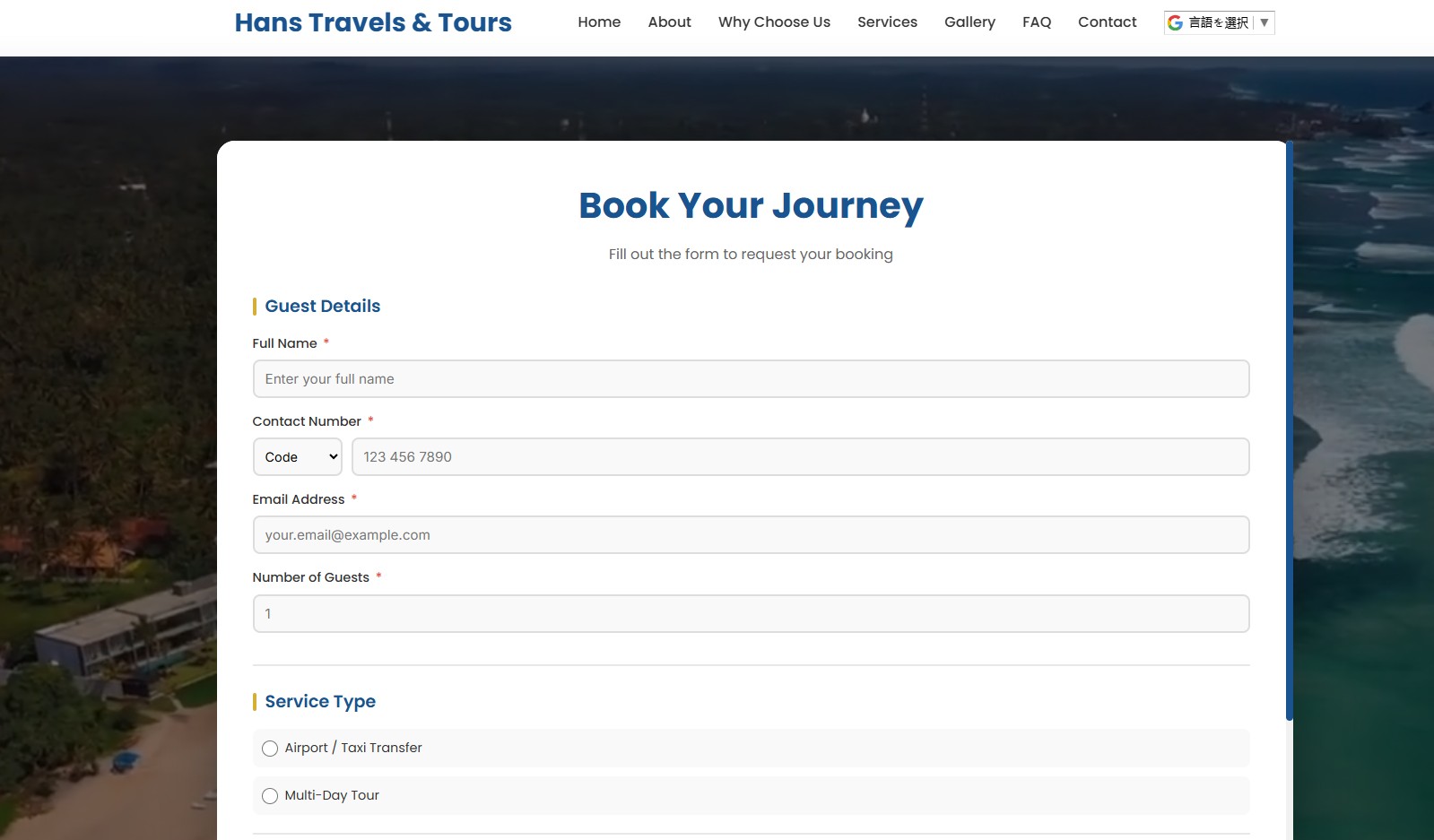The height and width of the screenshot is (840, 1434).
Task: Open the country Code dropdown
Action: (297, 457)
